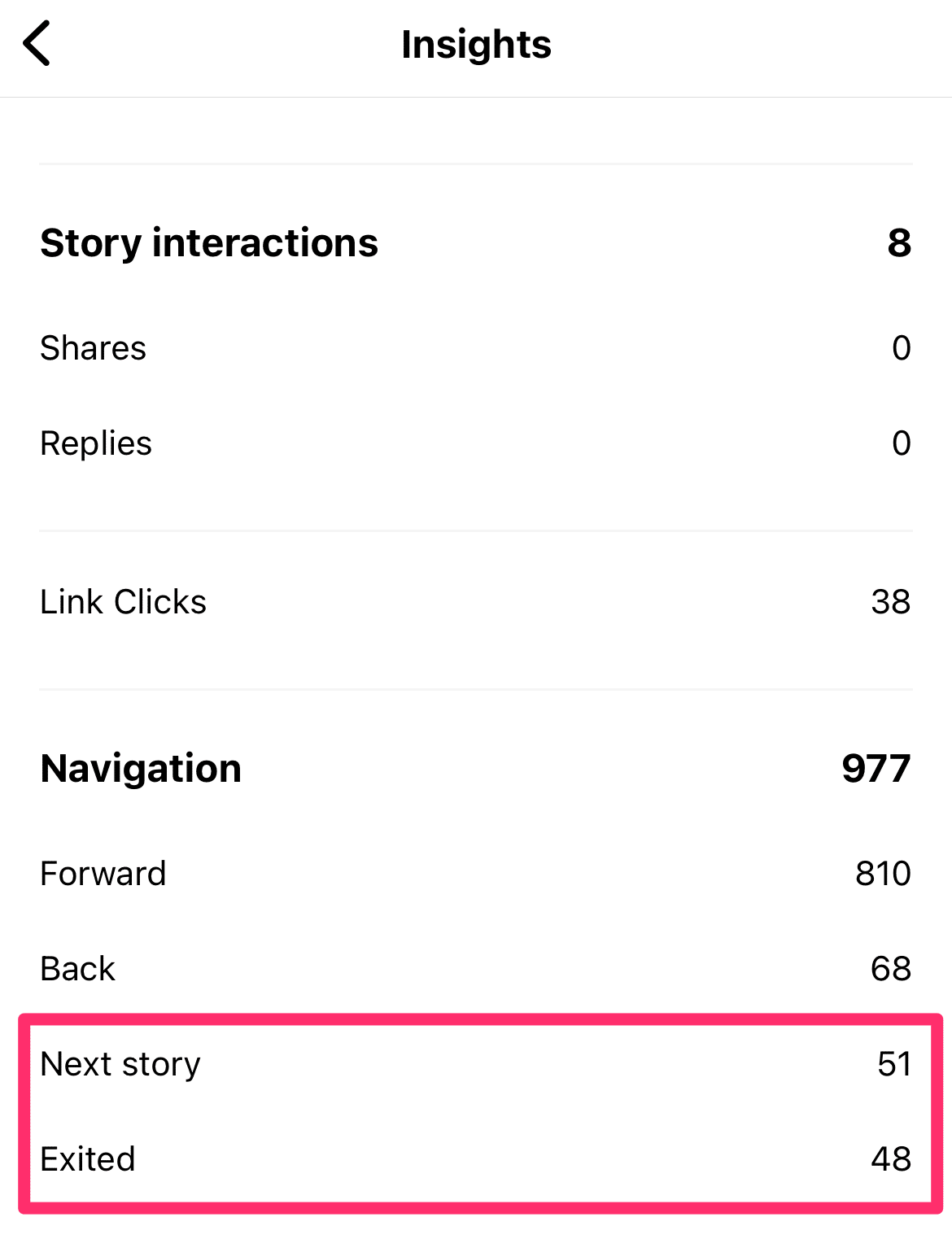Tap the Back metric label in Navigation

pos(78,969)
